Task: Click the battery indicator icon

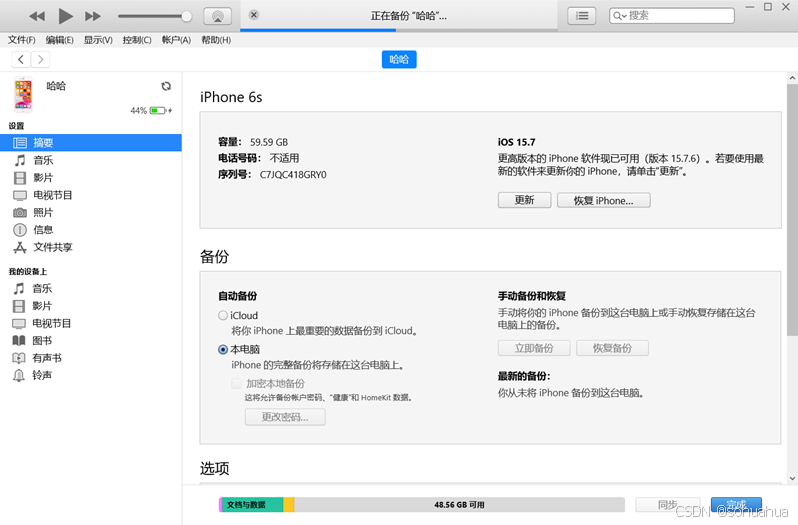Action: [160, 110]
